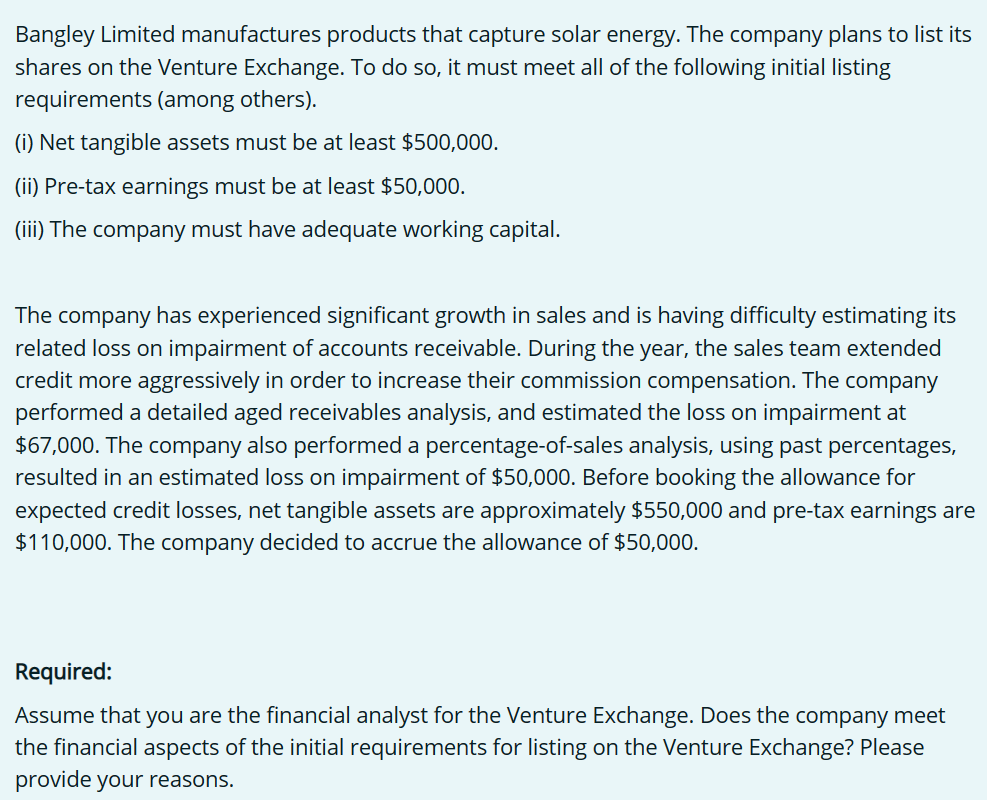Click the "$110,000" pre-tax earnings figure
Image resolution: width=987 pixels, height=800 pixels.
tap(63, 542)
